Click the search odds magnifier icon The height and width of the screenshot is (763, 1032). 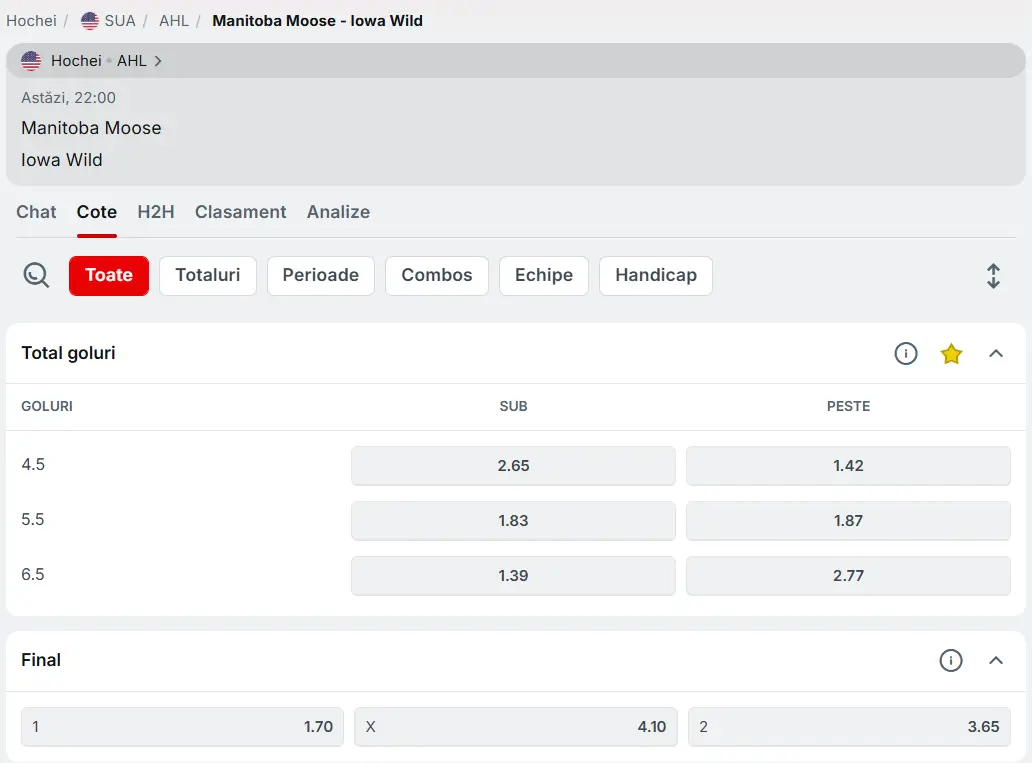(x=37, y=275)
